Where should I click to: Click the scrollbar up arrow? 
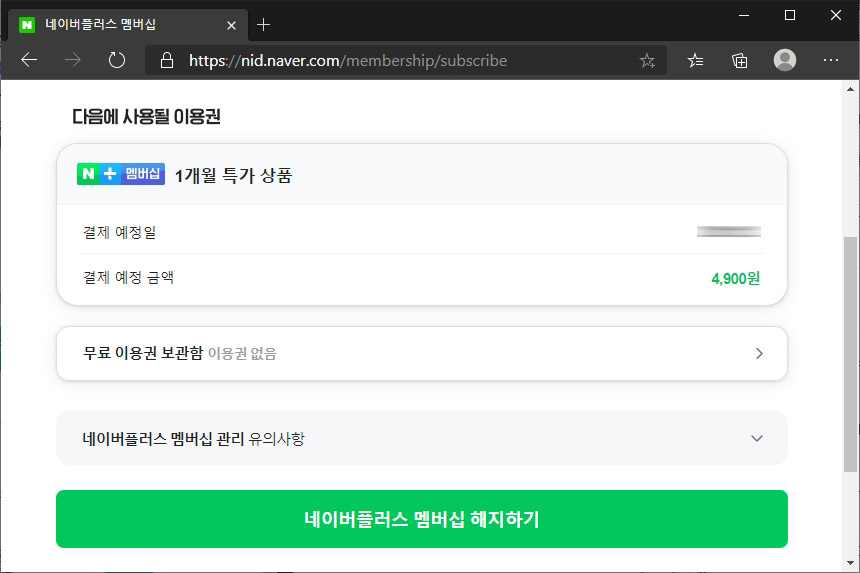[850, 89]
